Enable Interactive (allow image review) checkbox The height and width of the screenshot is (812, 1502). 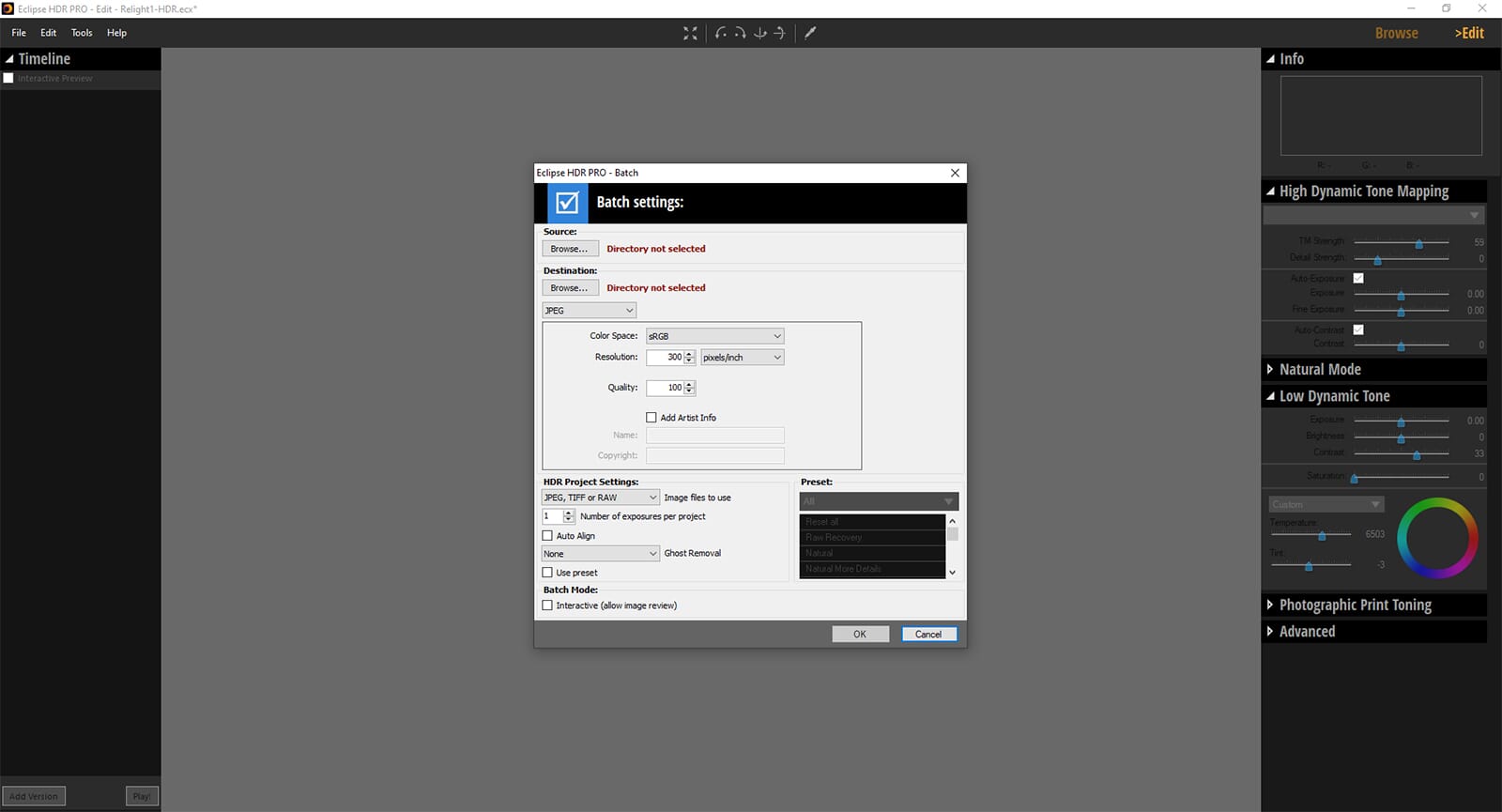click(547, 605)
